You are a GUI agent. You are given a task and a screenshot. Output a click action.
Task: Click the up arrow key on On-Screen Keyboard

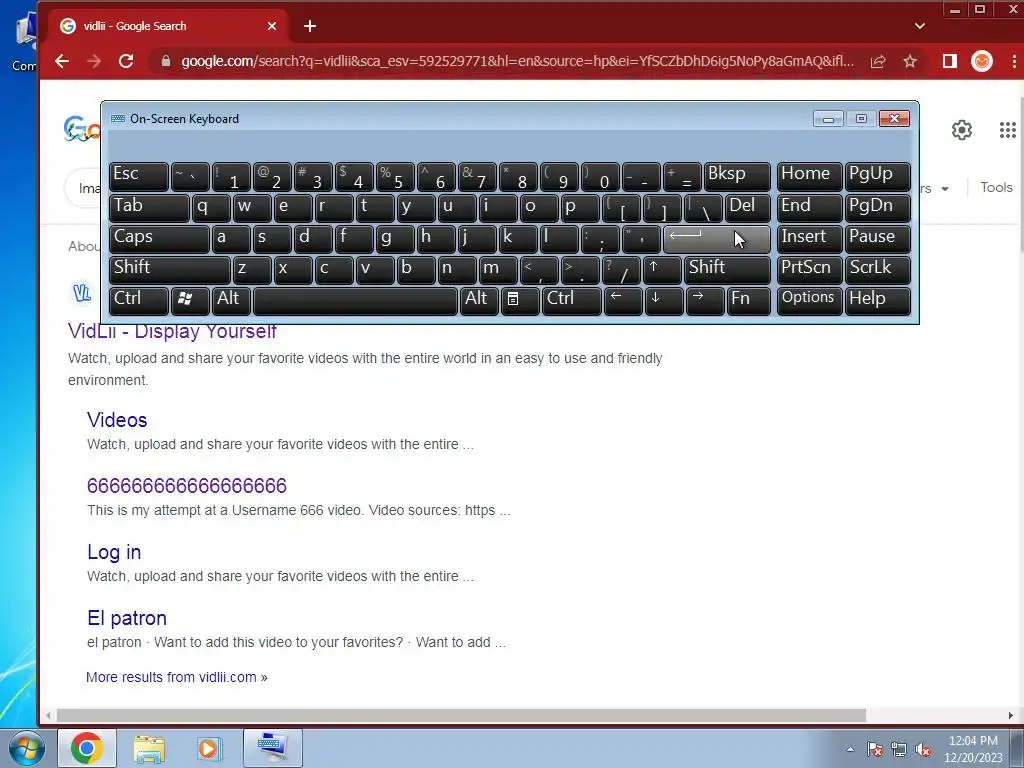coord(662,269)
